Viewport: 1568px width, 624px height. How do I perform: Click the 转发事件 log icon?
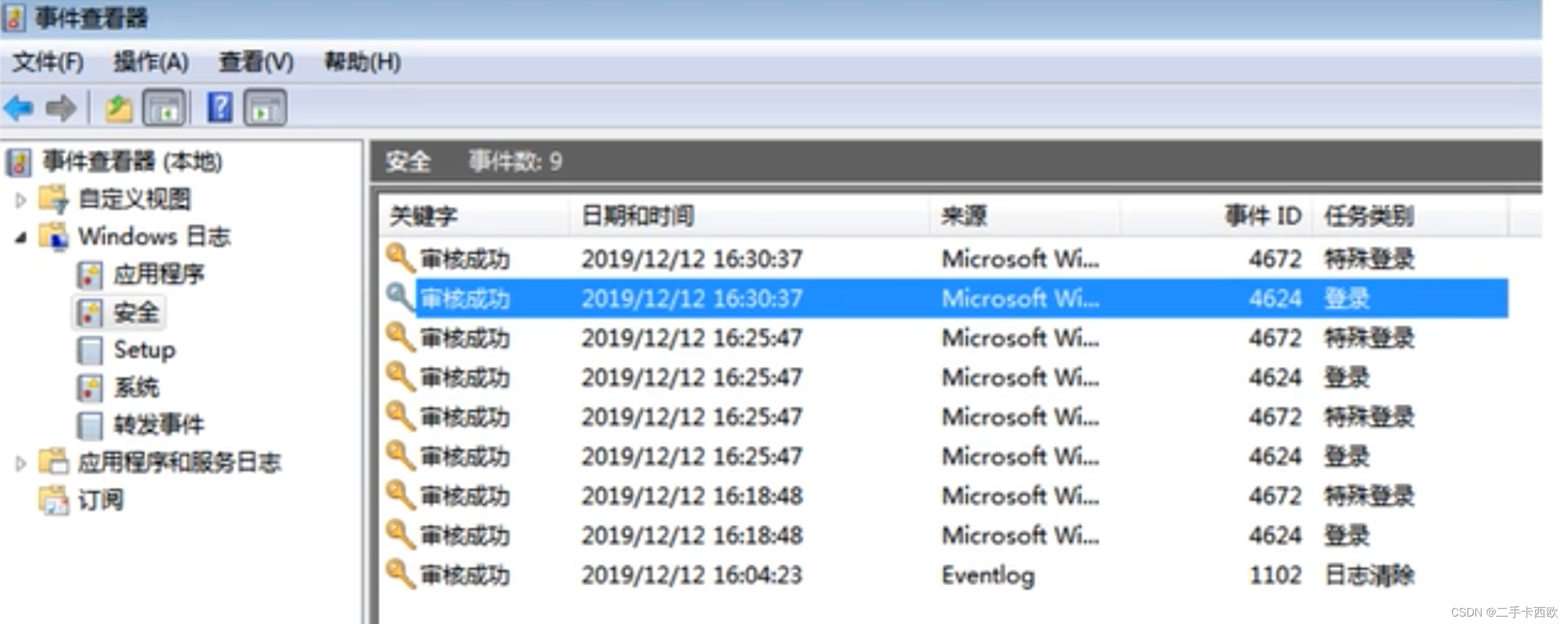point(89,425)
